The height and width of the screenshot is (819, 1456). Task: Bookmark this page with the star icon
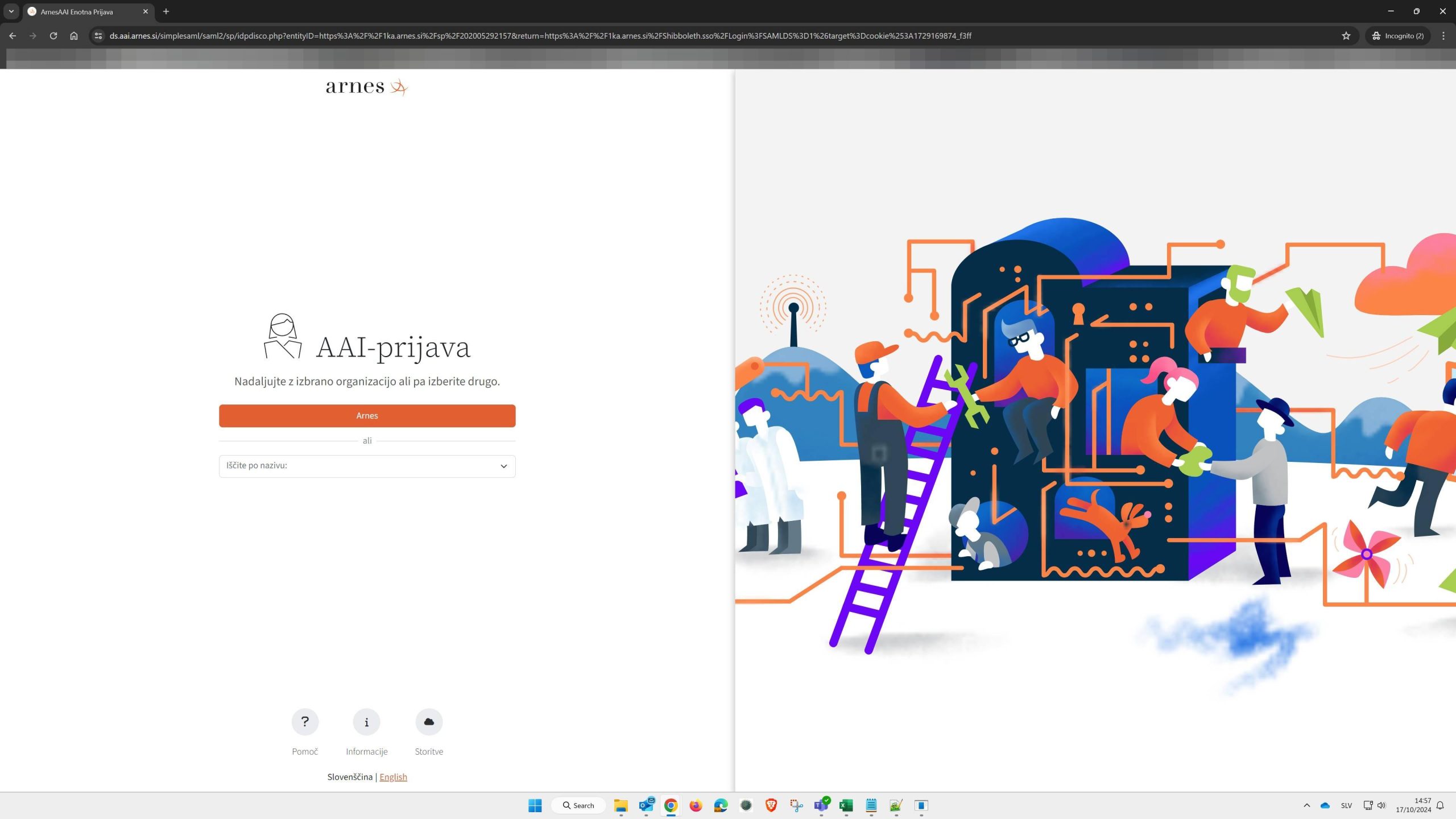(x=1346, y=36)
